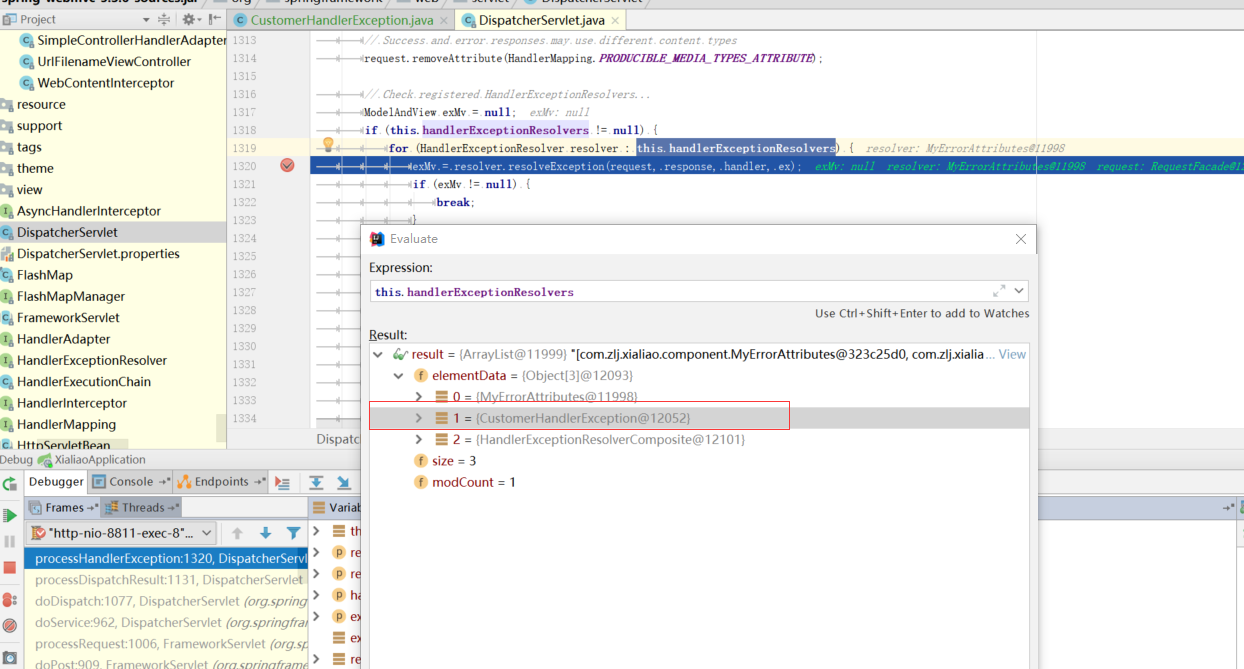Open the expression history dropdown

(x=1019, y=291)
